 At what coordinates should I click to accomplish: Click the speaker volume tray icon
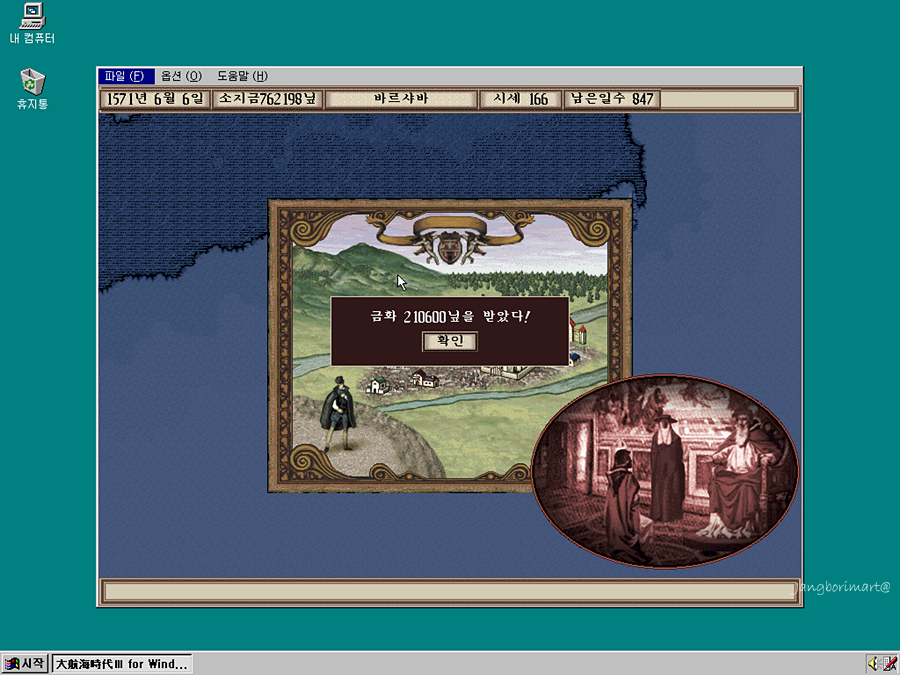[x=873, y=664]
